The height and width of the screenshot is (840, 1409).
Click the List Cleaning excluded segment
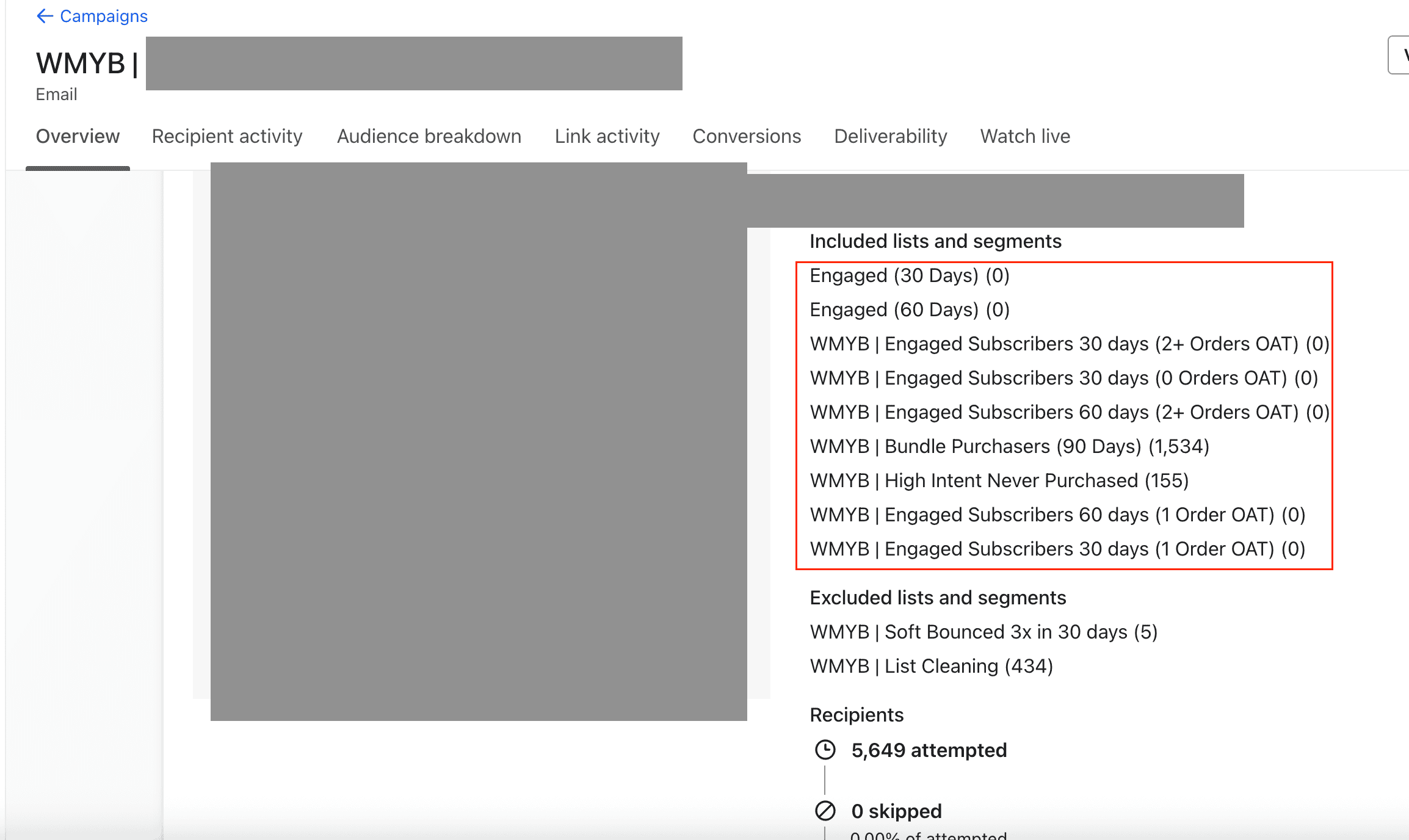tap(931, 666)
